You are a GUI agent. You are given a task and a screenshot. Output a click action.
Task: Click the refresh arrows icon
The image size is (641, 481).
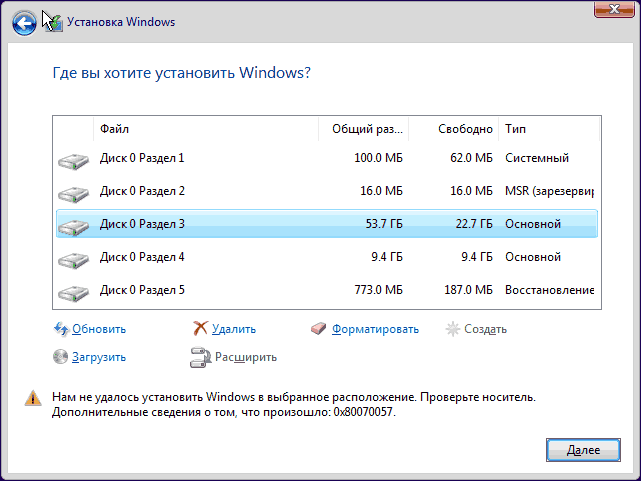coord(61,329)
